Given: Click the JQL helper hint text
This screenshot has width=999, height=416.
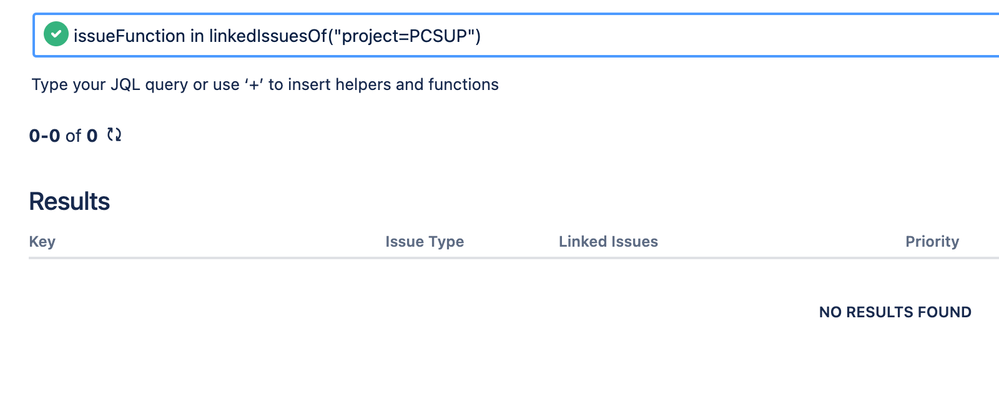Looking at the screenshot, I should point(265,84).
